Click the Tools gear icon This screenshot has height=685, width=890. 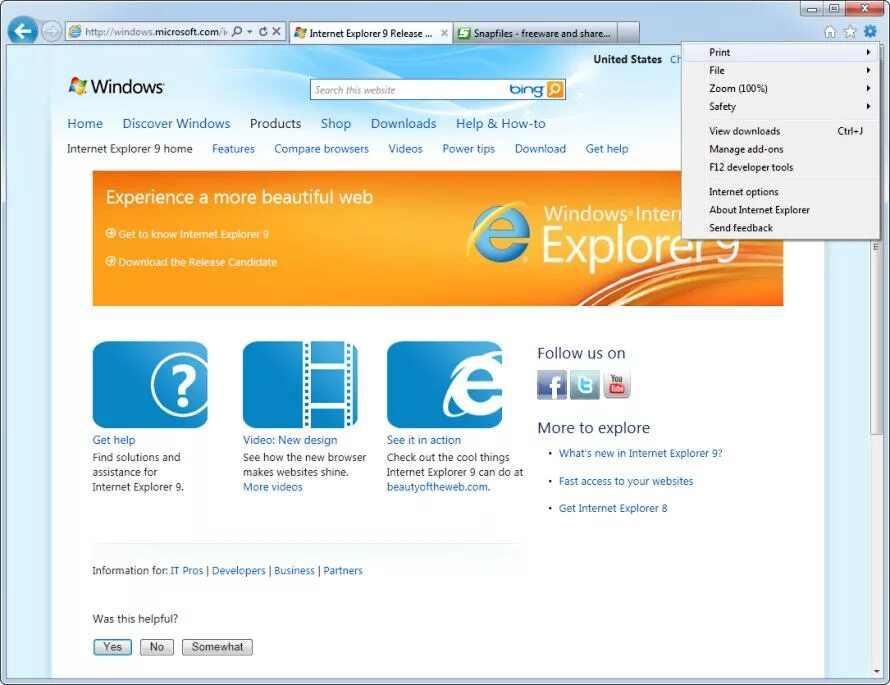tap(870, 32)
